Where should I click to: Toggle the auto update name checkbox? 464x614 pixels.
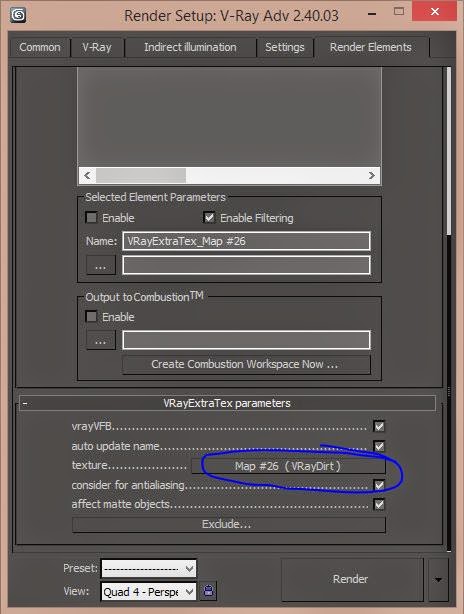(379, 446)
